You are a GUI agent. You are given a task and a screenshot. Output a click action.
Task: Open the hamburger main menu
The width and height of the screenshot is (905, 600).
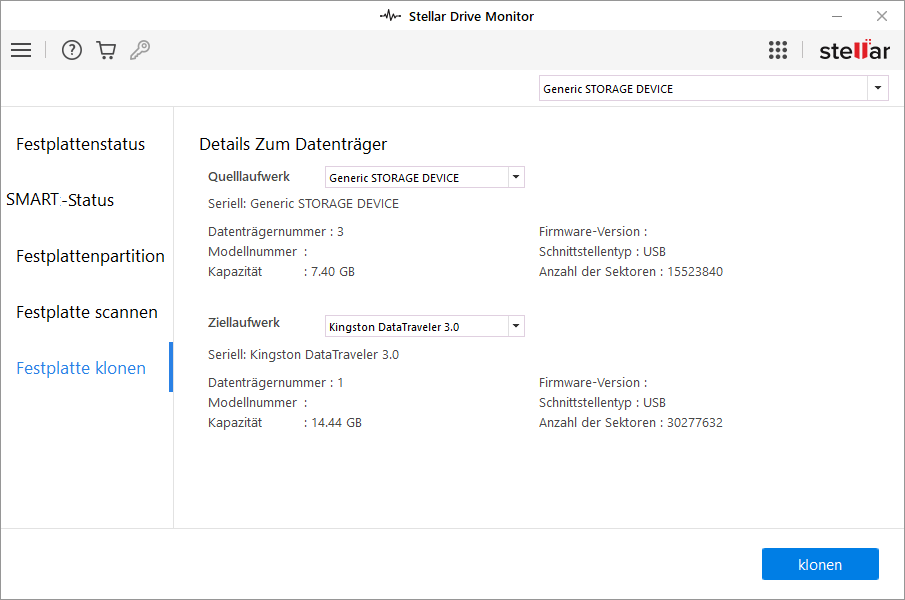21,50
